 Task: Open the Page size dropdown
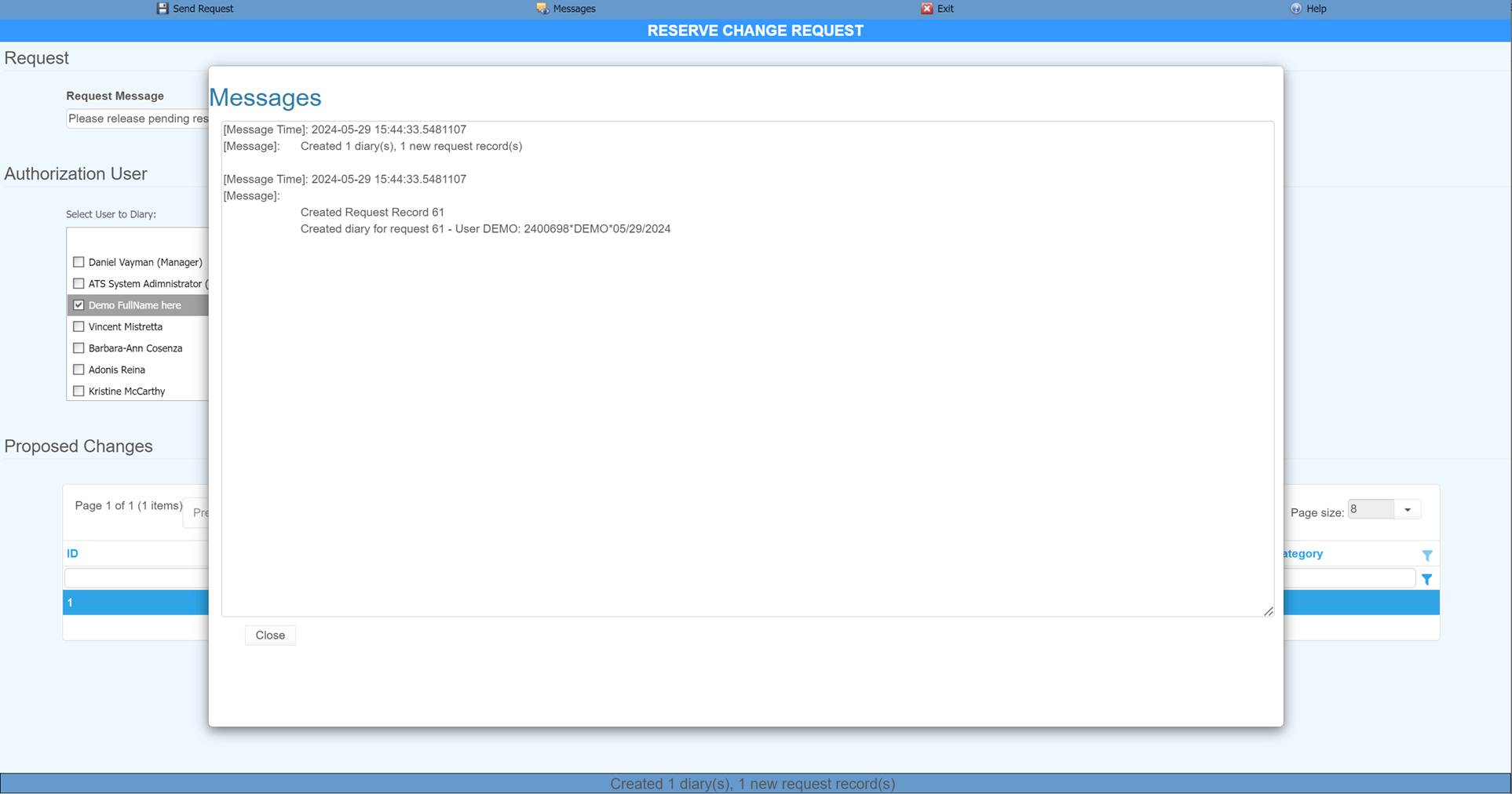pos(1408,509)
